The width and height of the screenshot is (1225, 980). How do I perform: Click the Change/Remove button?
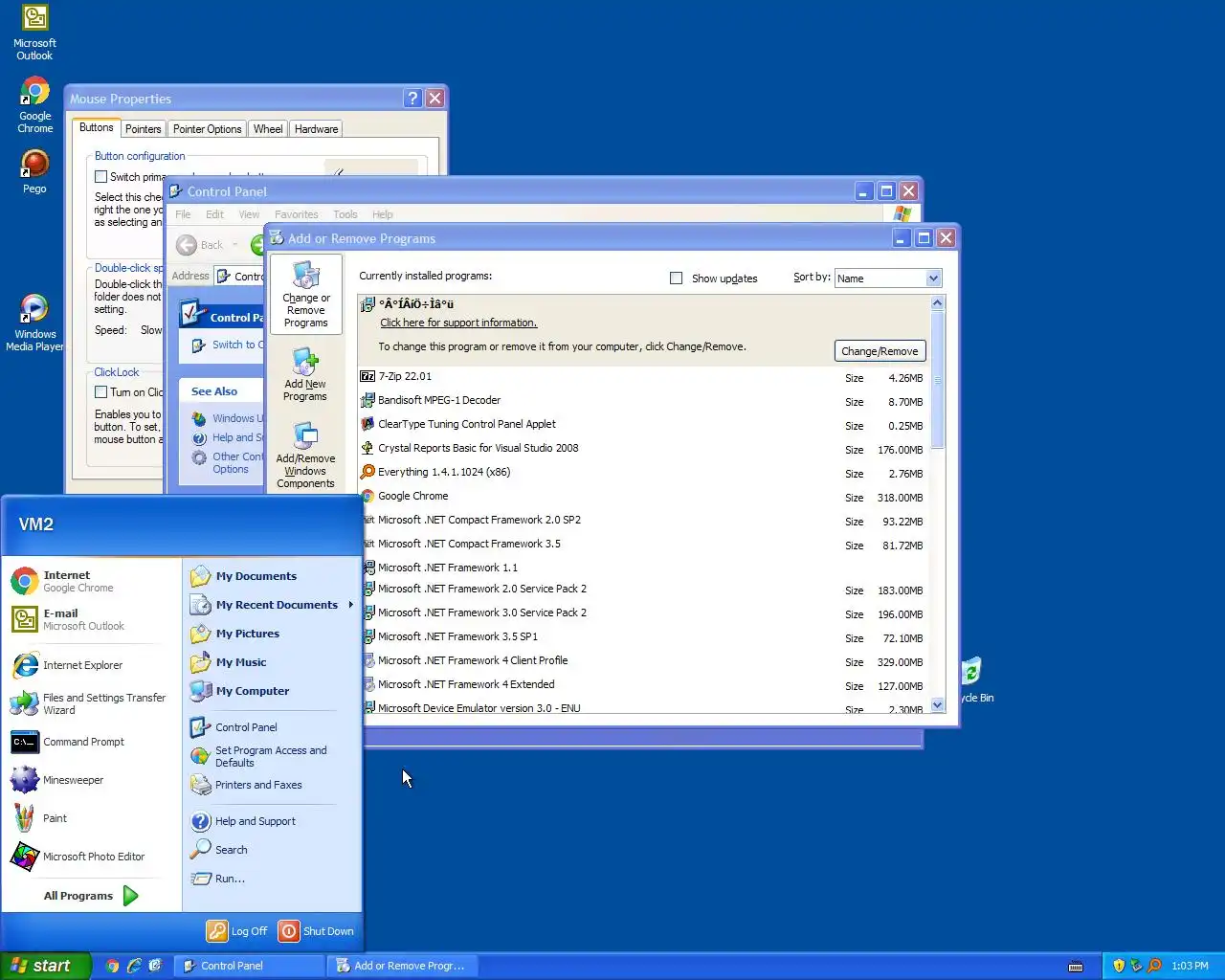coord(880,351)
